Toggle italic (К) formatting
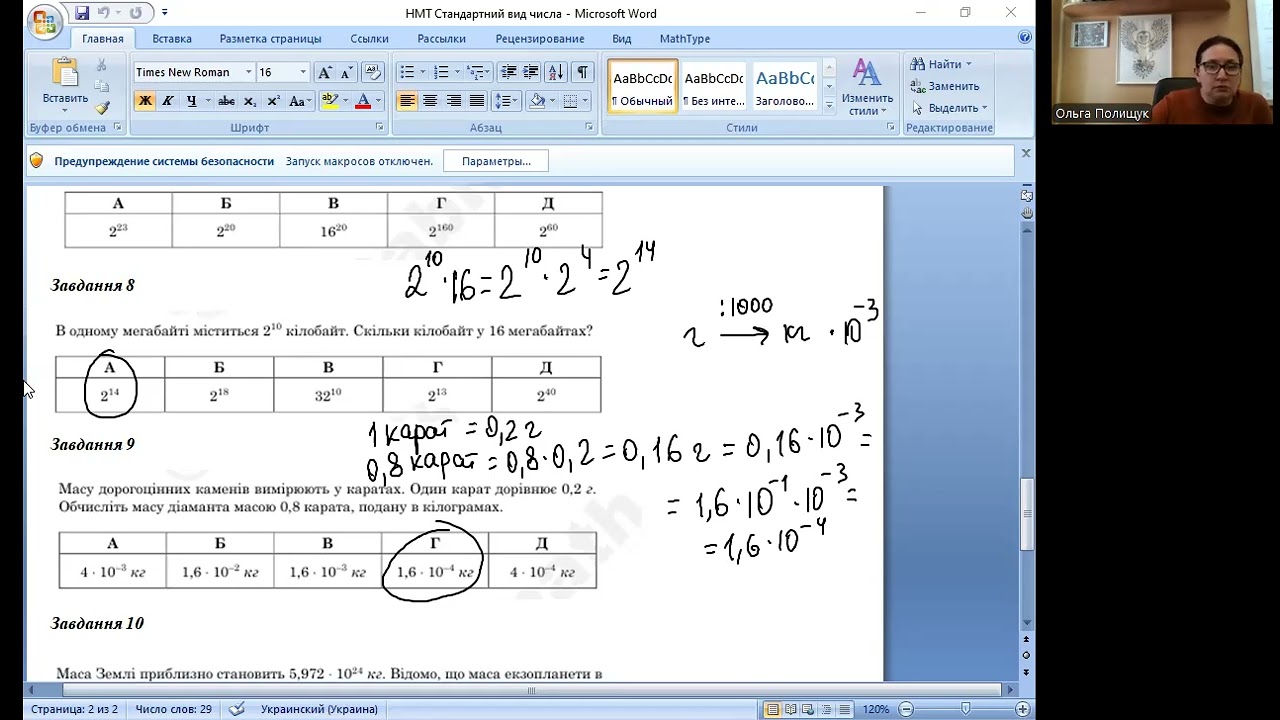This screenshot has height=720, width=1280. tap(167, 101)
